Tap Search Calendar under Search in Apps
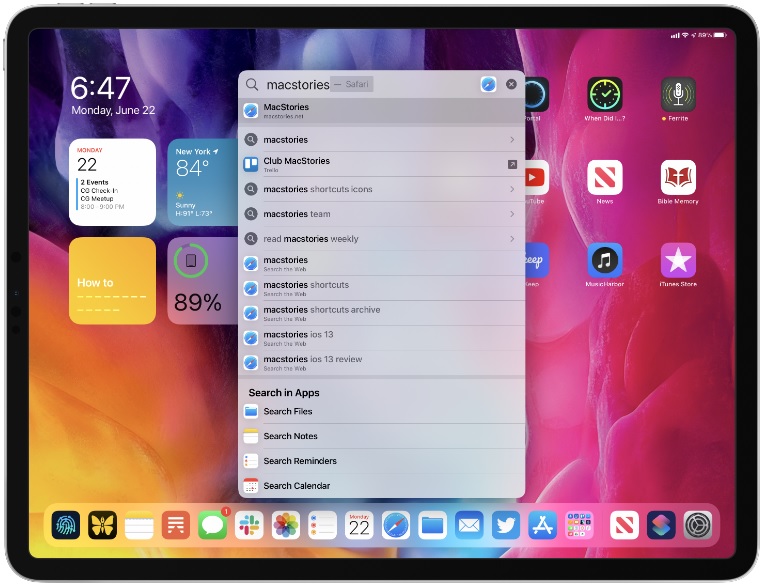 382,486
